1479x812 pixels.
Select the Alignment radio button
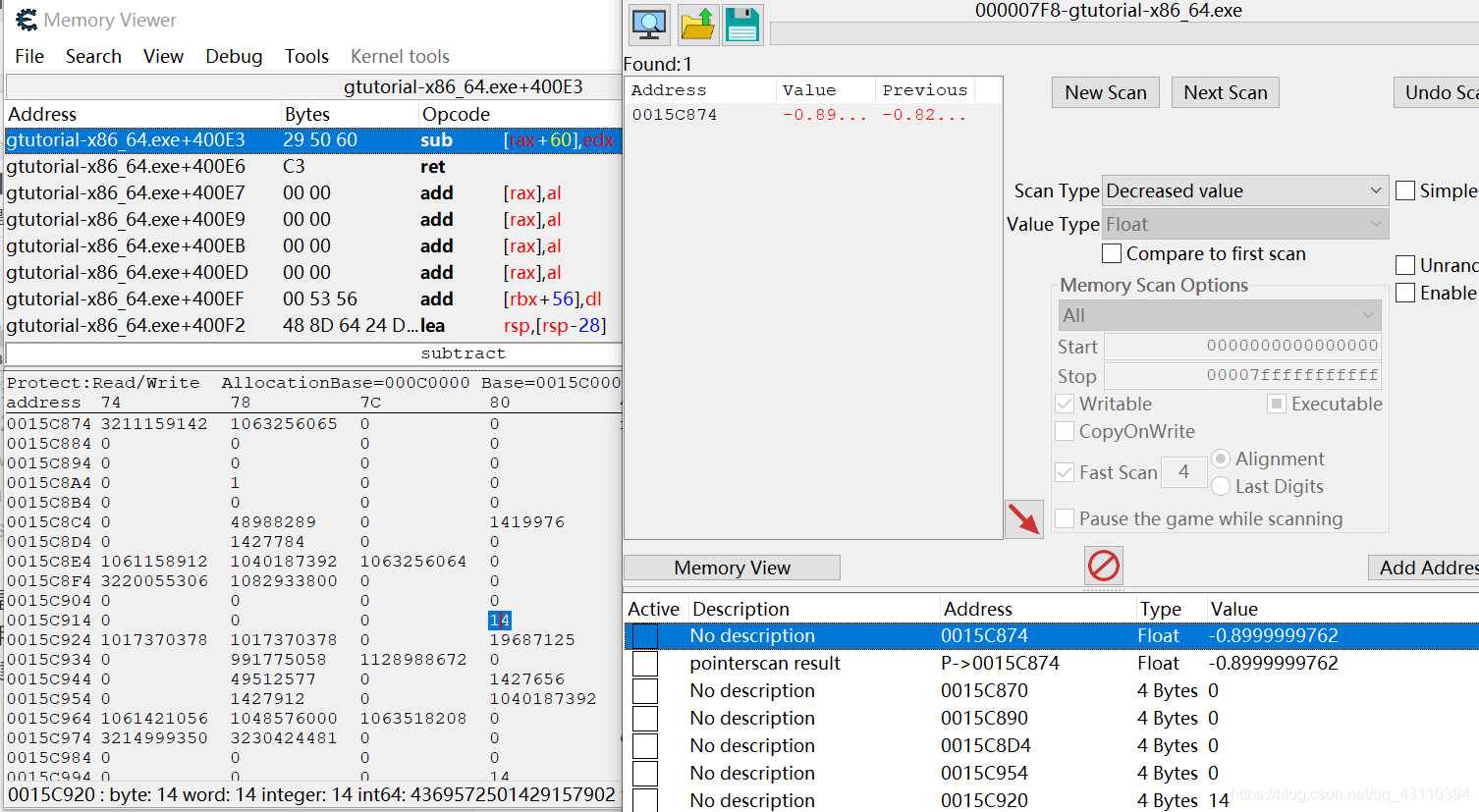click(1221, 459)
